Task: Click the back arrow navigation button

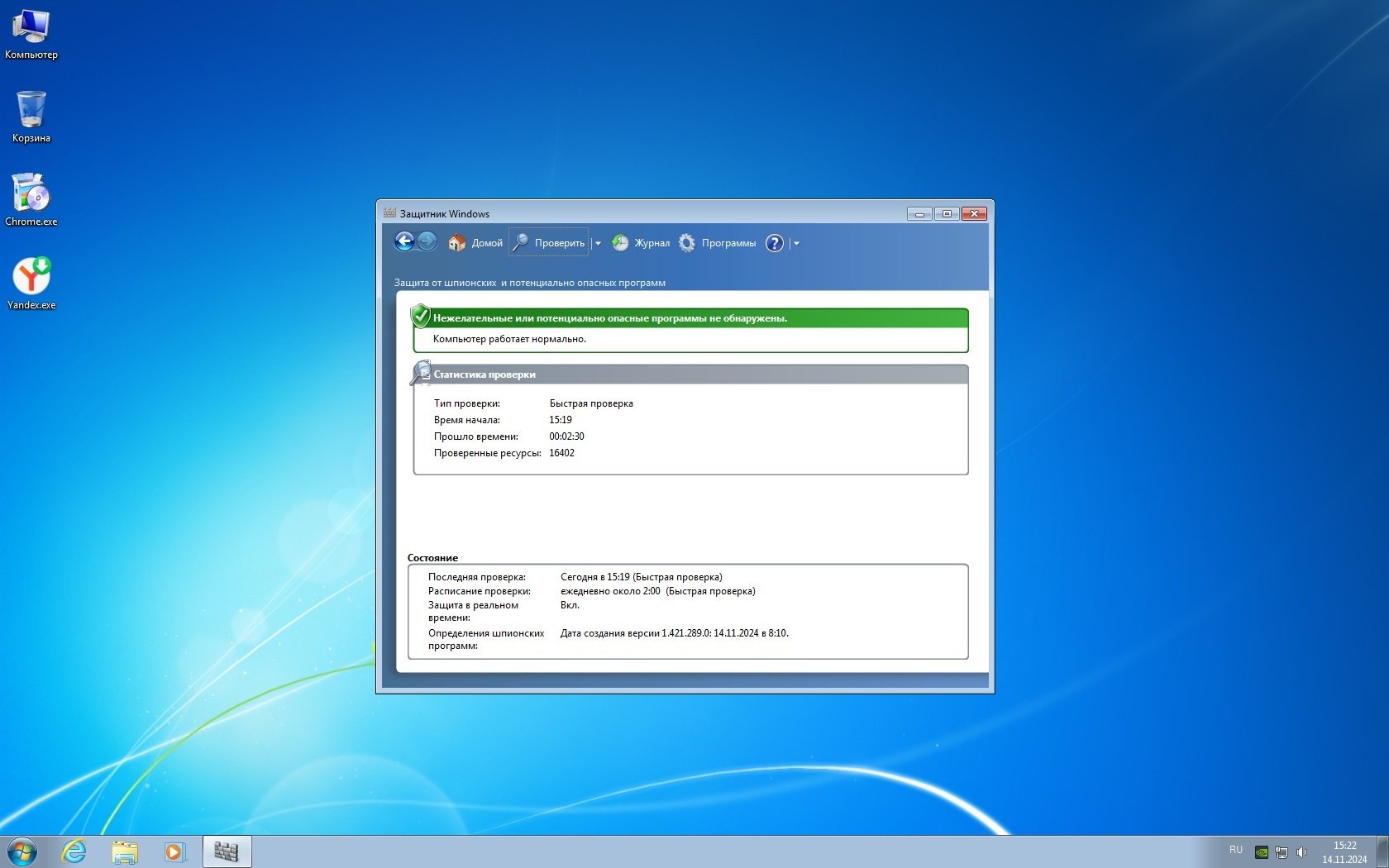Action: (x=404, y=241)
